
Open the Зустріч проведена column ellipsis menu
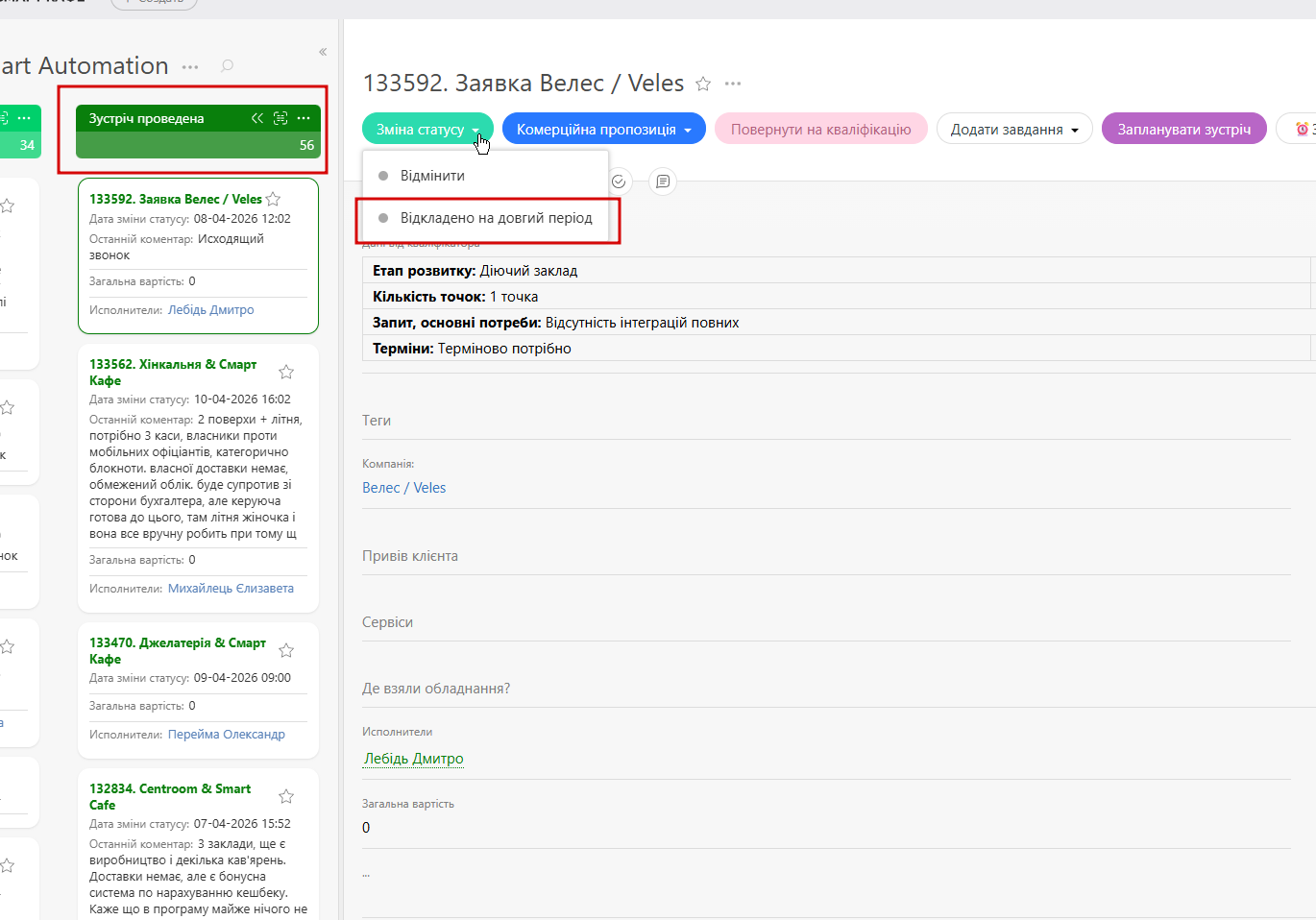pyautogui.click(x=304, y=118)
